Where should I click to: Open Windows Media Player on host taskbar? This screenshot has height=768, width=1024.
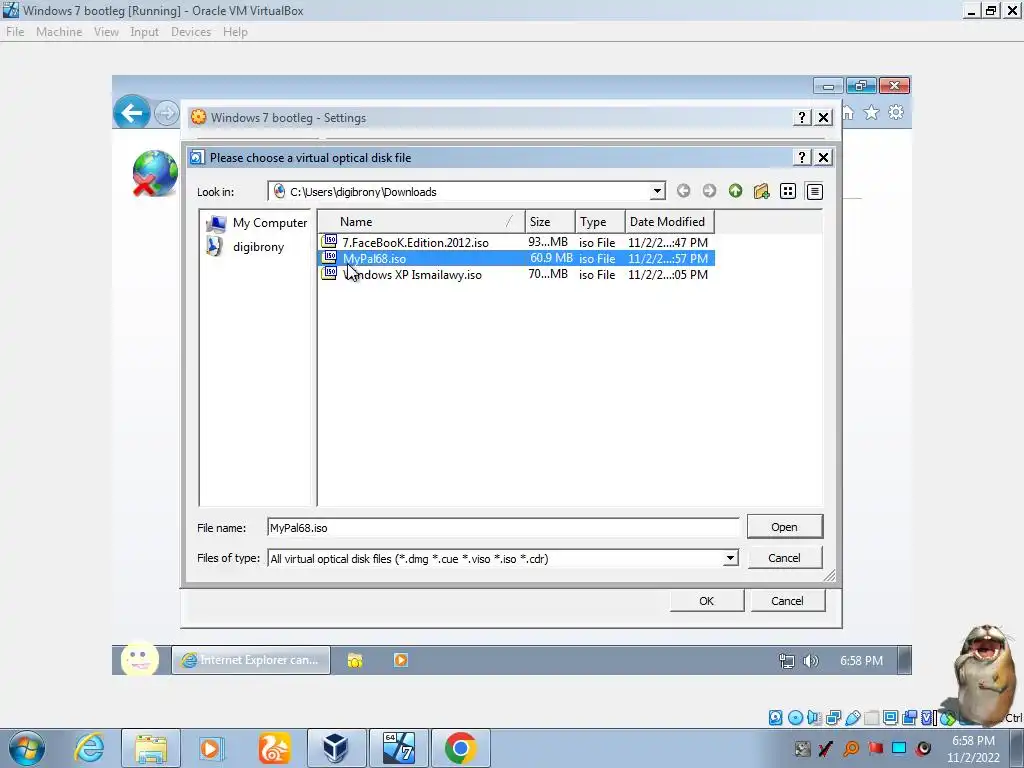pos(211,748)
